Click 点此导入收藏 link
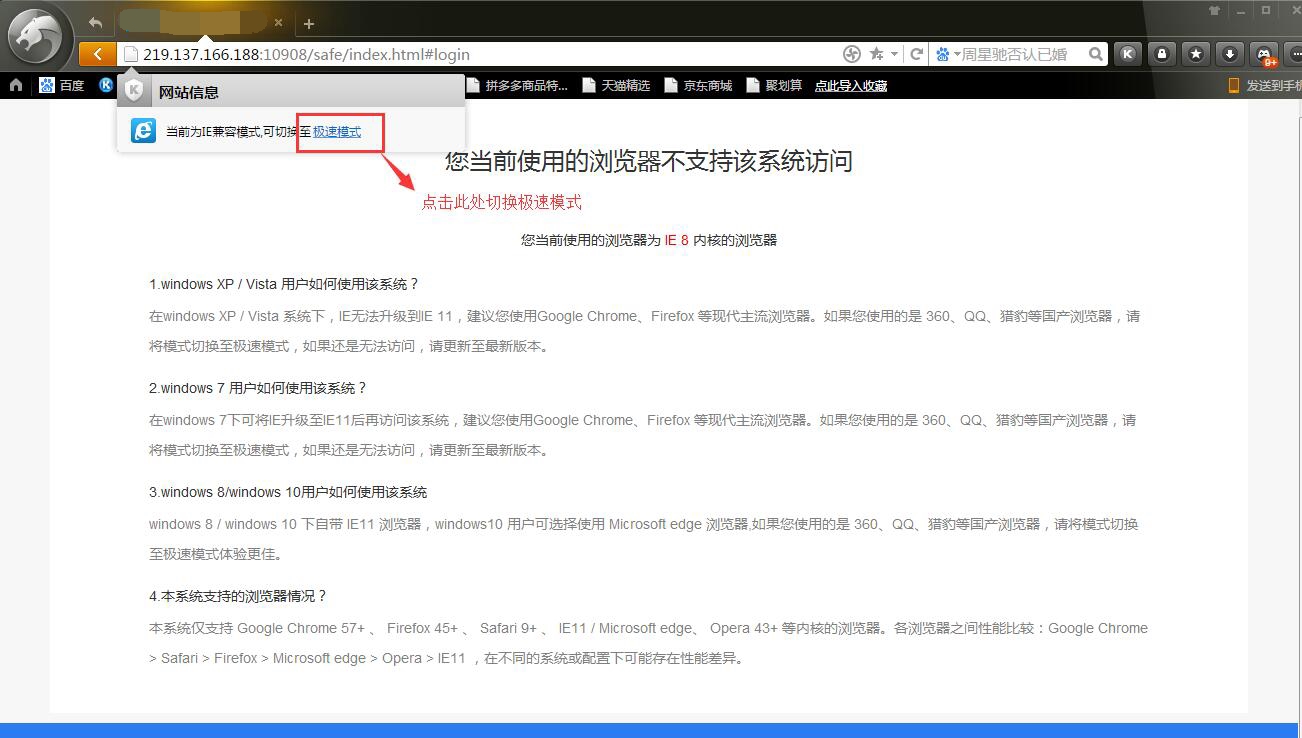Screen dimensions: 1302x738 [851, 86]
